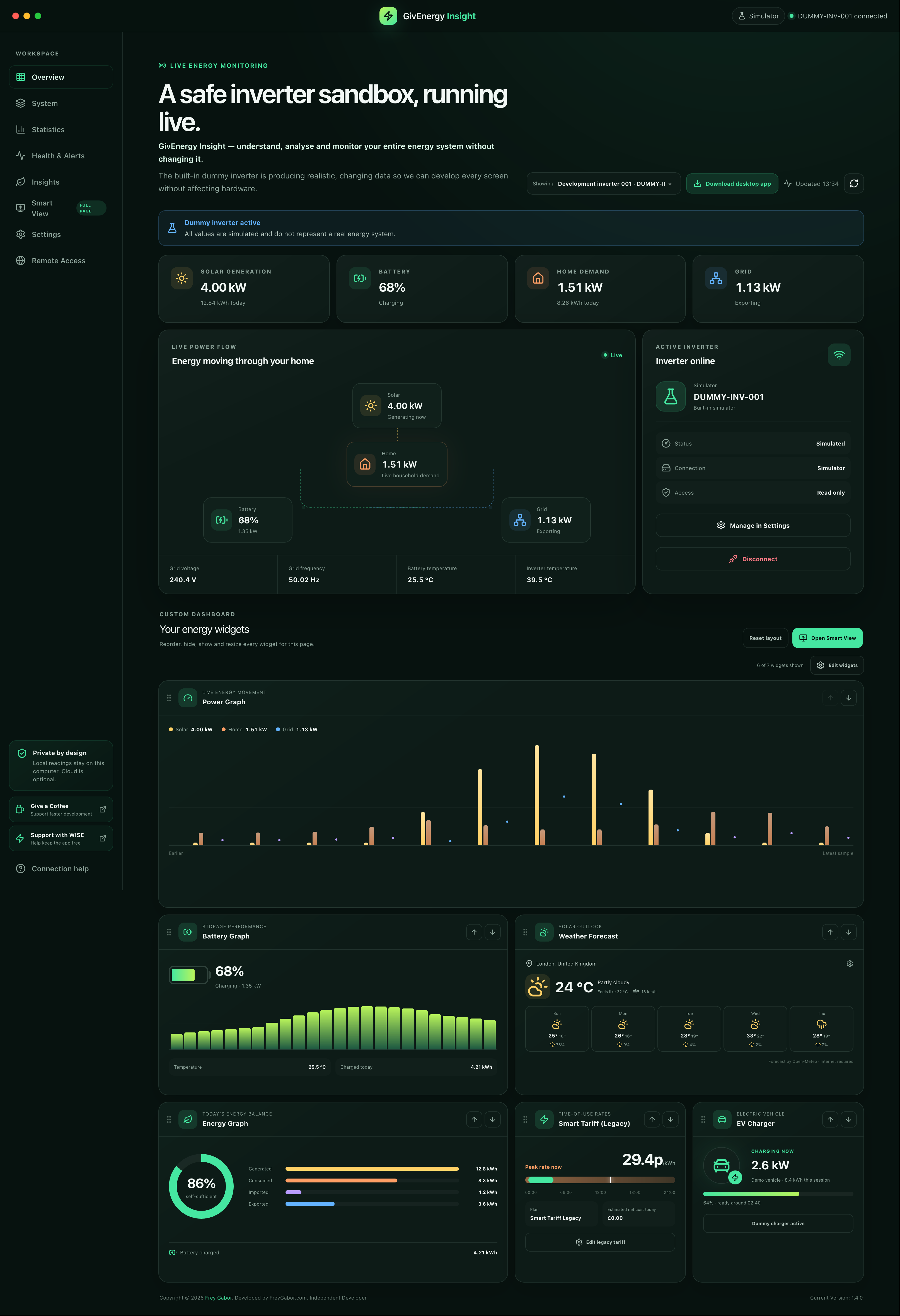This screenshot has height=1316, width=900.
Task: Open Support with WISE link
Action: (61, 839)
